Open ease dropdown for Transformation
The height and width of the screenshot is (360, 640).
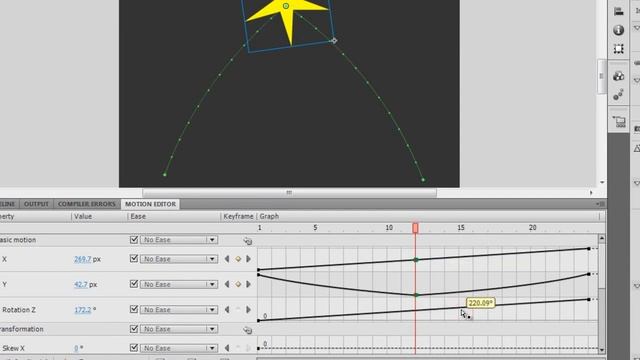pyautogui.click(x=178, y=329)
